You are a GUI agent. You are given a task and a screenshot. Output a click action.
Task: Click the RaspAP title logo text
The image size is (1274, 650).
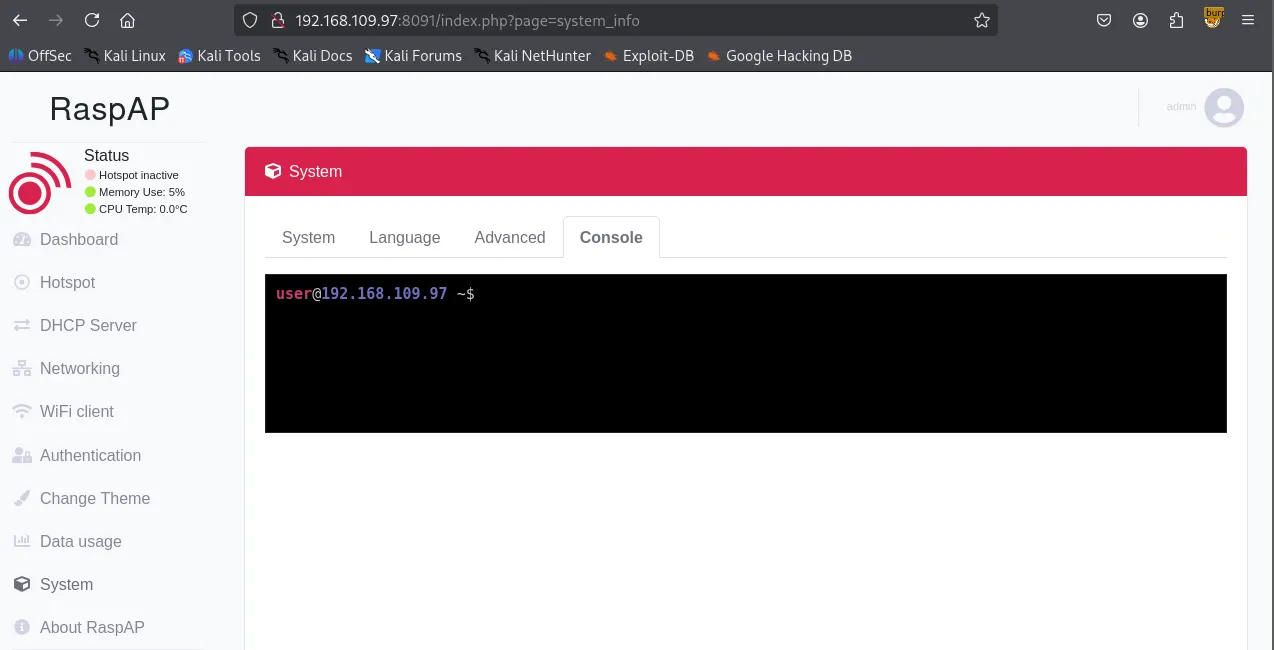click(110, 110)
